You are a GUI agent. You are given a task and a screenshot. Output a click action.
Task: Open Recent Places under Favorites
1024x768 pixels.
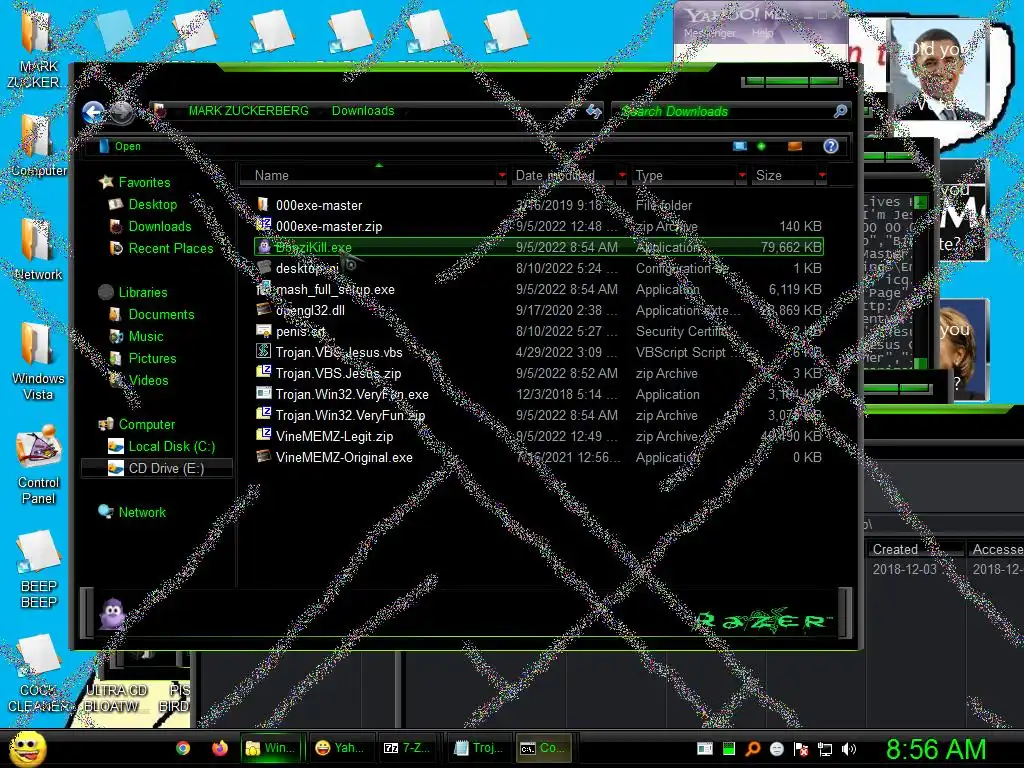[171, 248]
